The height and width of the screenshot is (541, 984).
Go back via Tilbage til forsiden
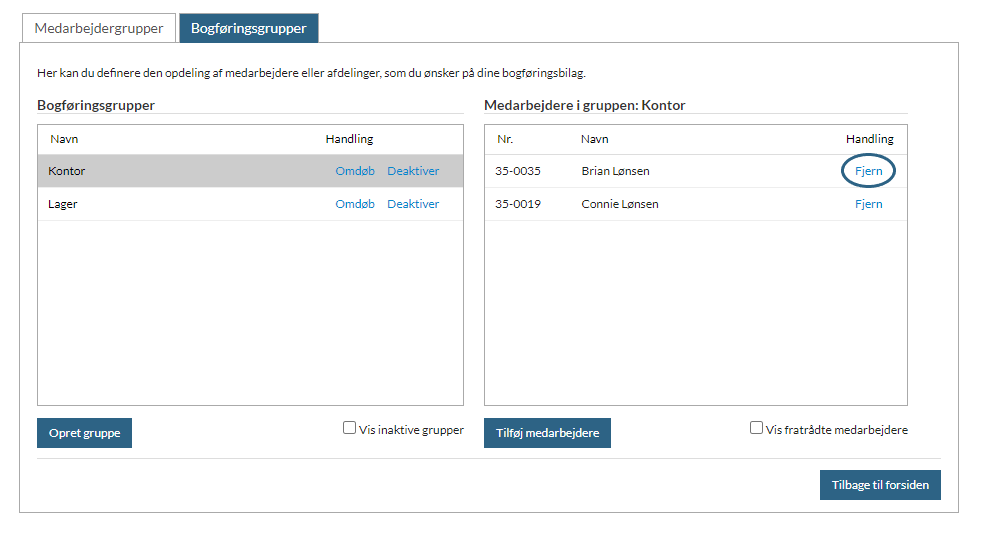pos(880,485)
